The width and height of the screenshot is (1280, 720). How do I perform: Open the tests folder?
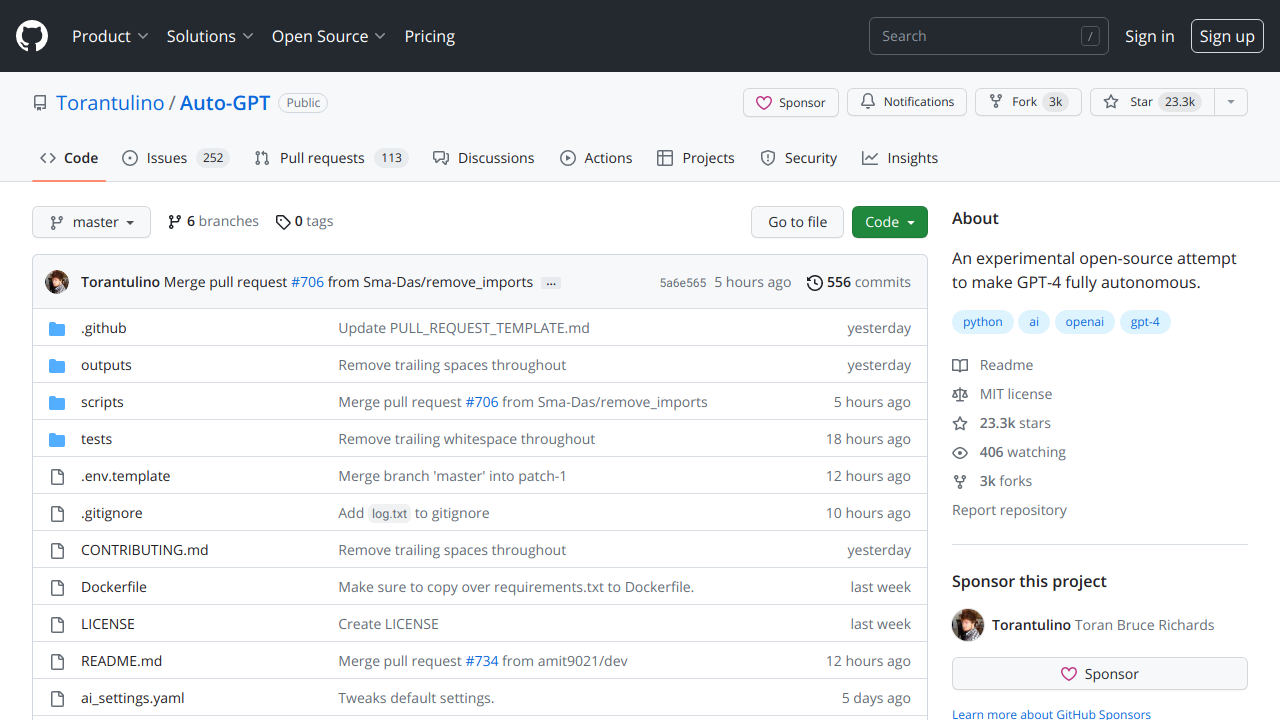[x=96, y=439]
